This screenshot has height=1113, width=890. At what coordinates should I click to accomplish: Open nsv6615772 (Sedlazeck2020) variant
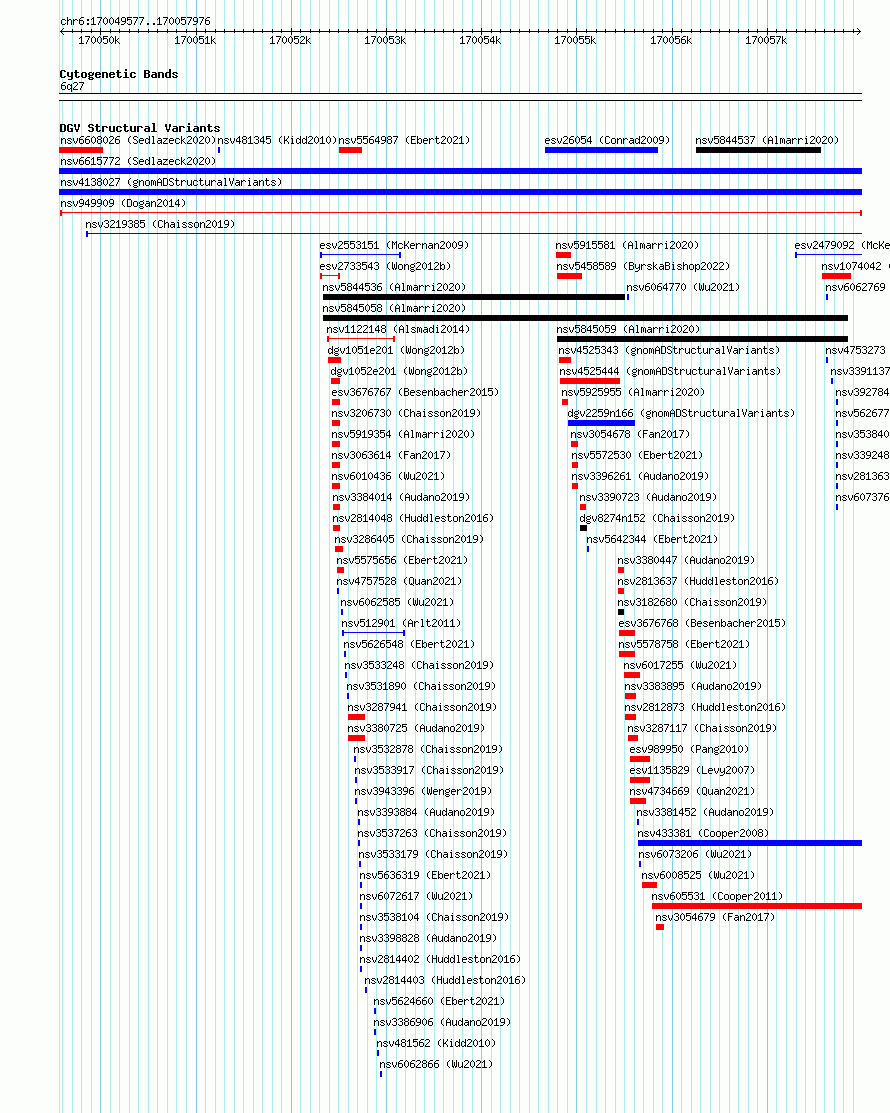(x=138, y=161)
